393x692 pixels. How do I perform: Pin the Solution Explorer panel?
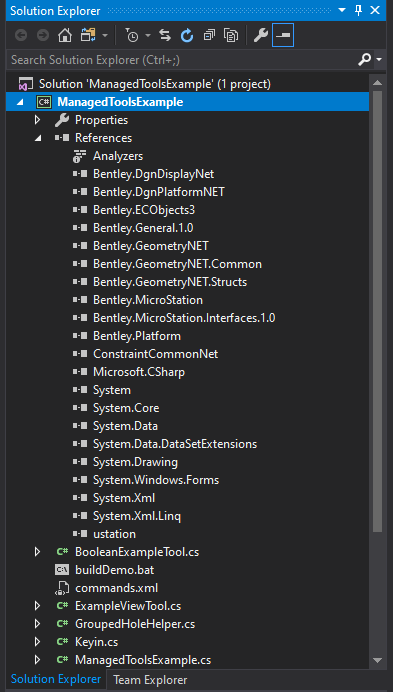pyautogui.click(x=359, y=10)
